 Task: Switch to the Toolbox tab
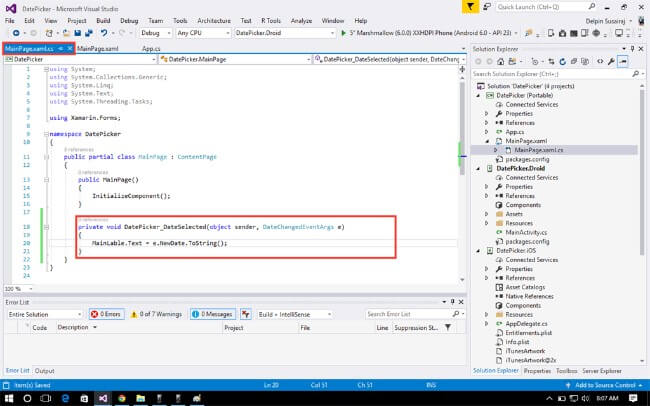click(x=566, y=371)
